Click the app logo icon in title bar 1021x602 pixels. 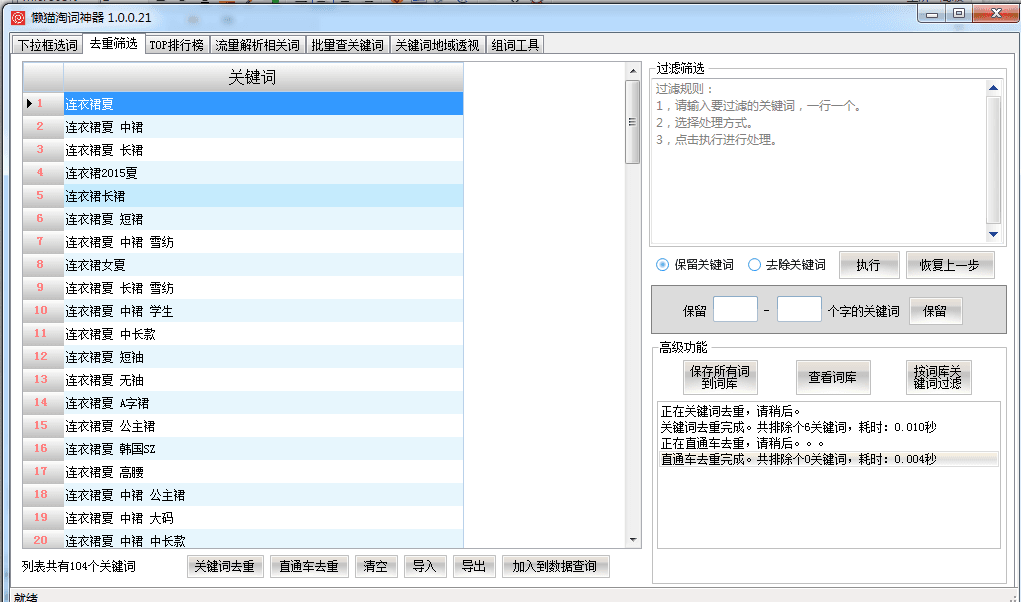coord(17,17)
